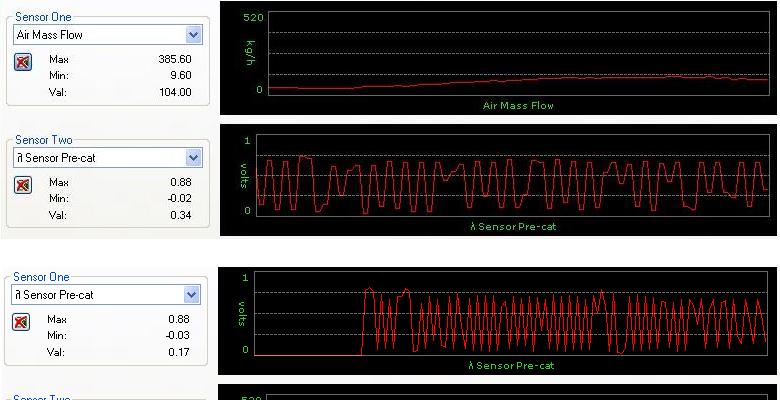Screen dimensions: 780x400
Task: Select the Sensor Two λ Sensor Pre-cat field
Action: 98,158
